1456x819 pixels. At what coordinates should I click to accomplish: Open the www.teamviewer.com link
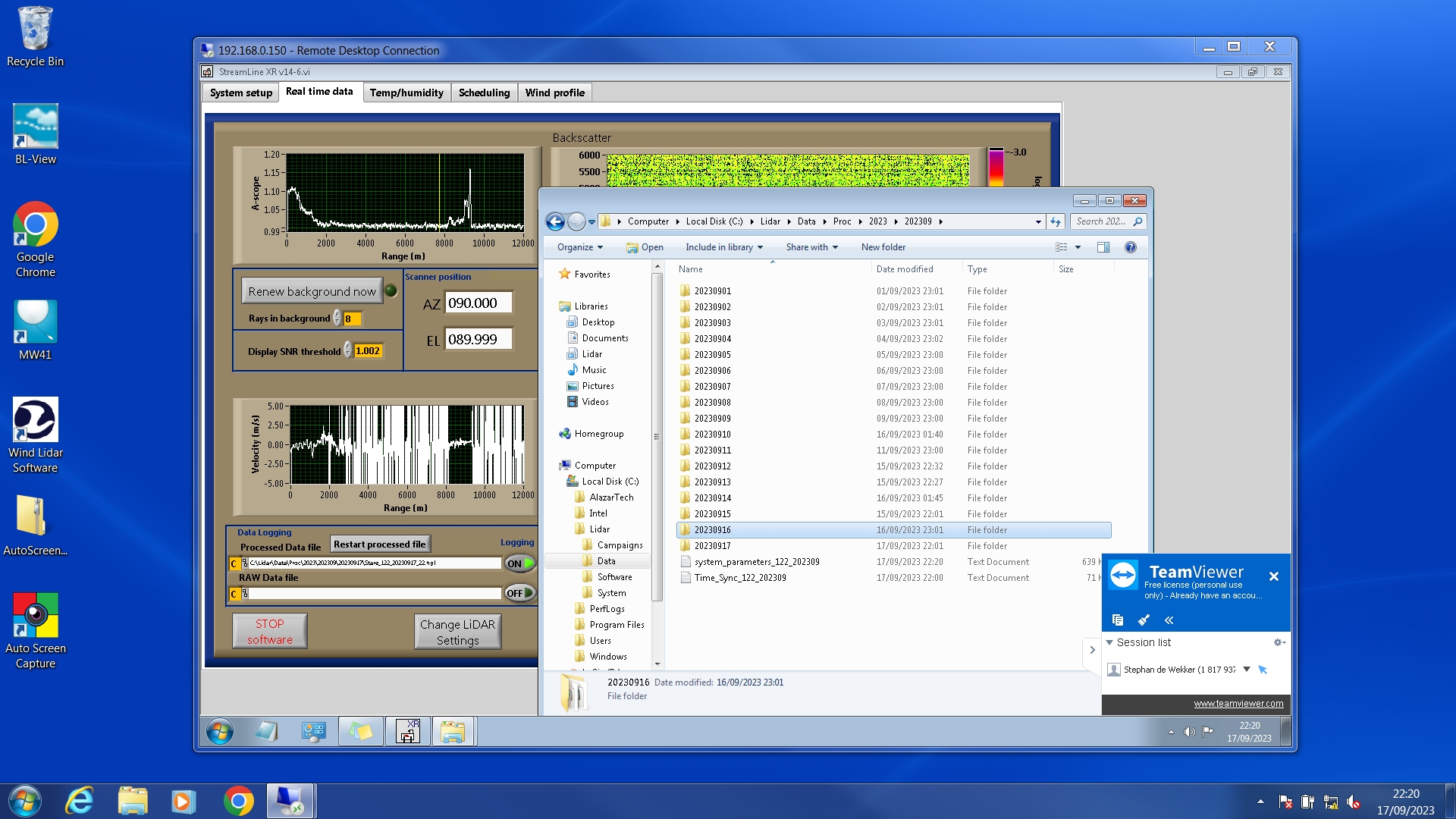click(x=1238, y=704)
